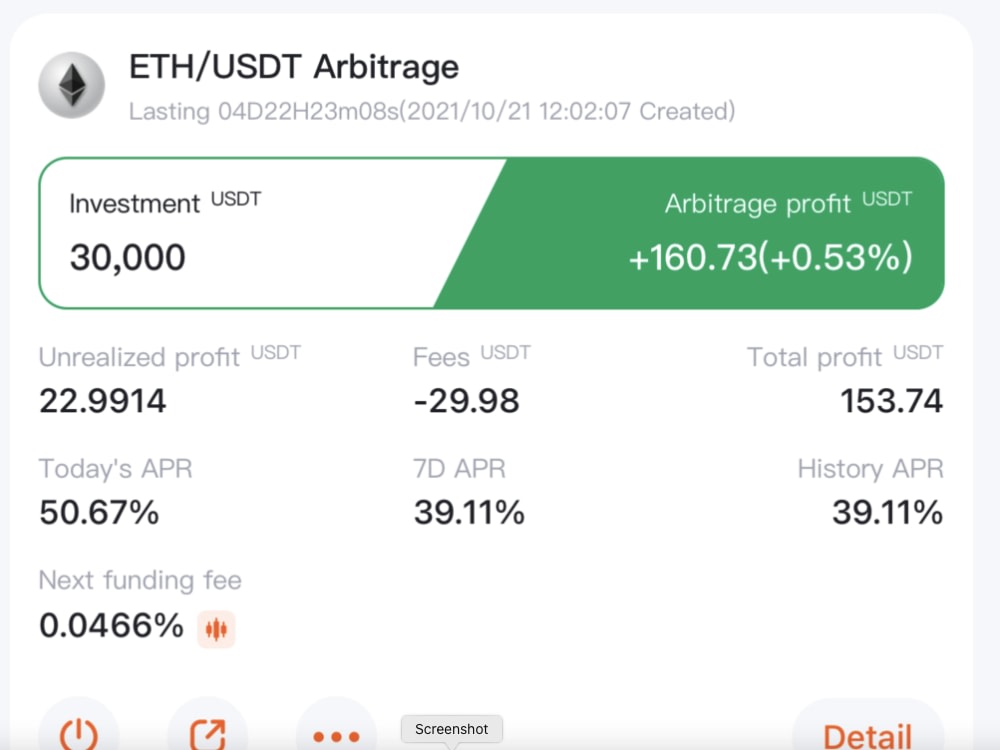
Task: Click the Screenshot tooltip label
Action: [452, 729]
